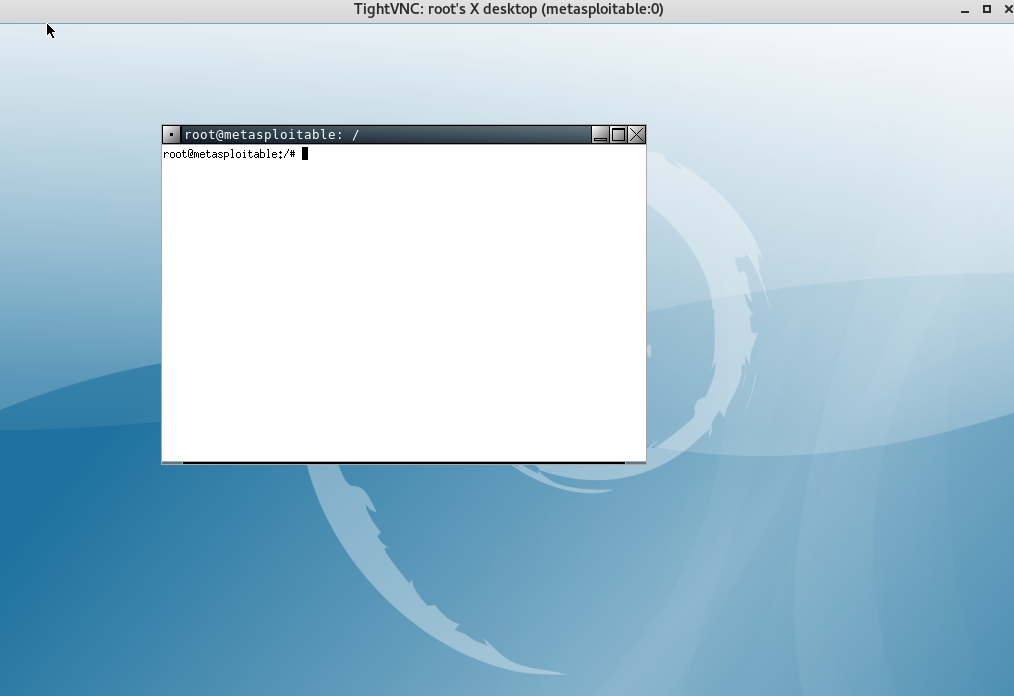
Task: Click the terminal window's right edge border
Action: click(646, 300)
